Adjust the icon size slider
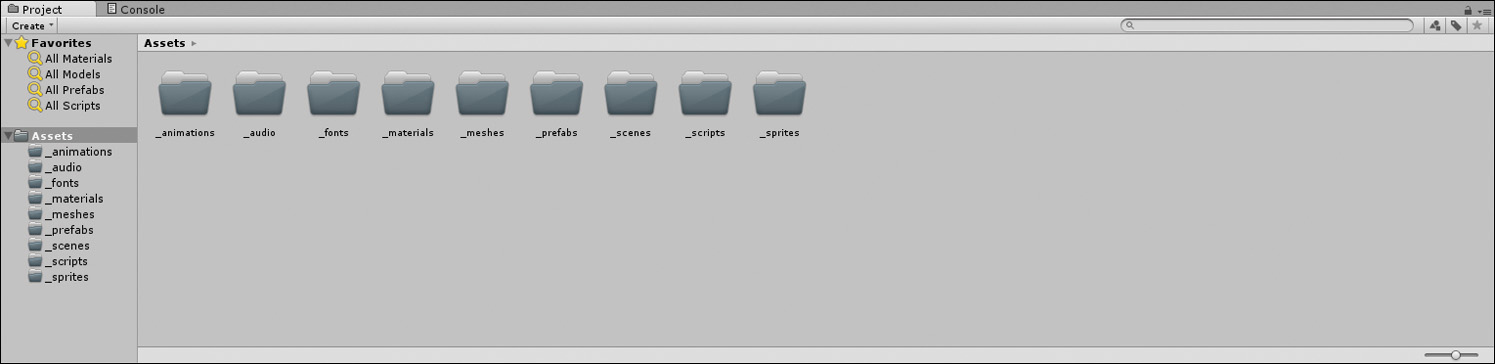 (x=1456, y=355)
